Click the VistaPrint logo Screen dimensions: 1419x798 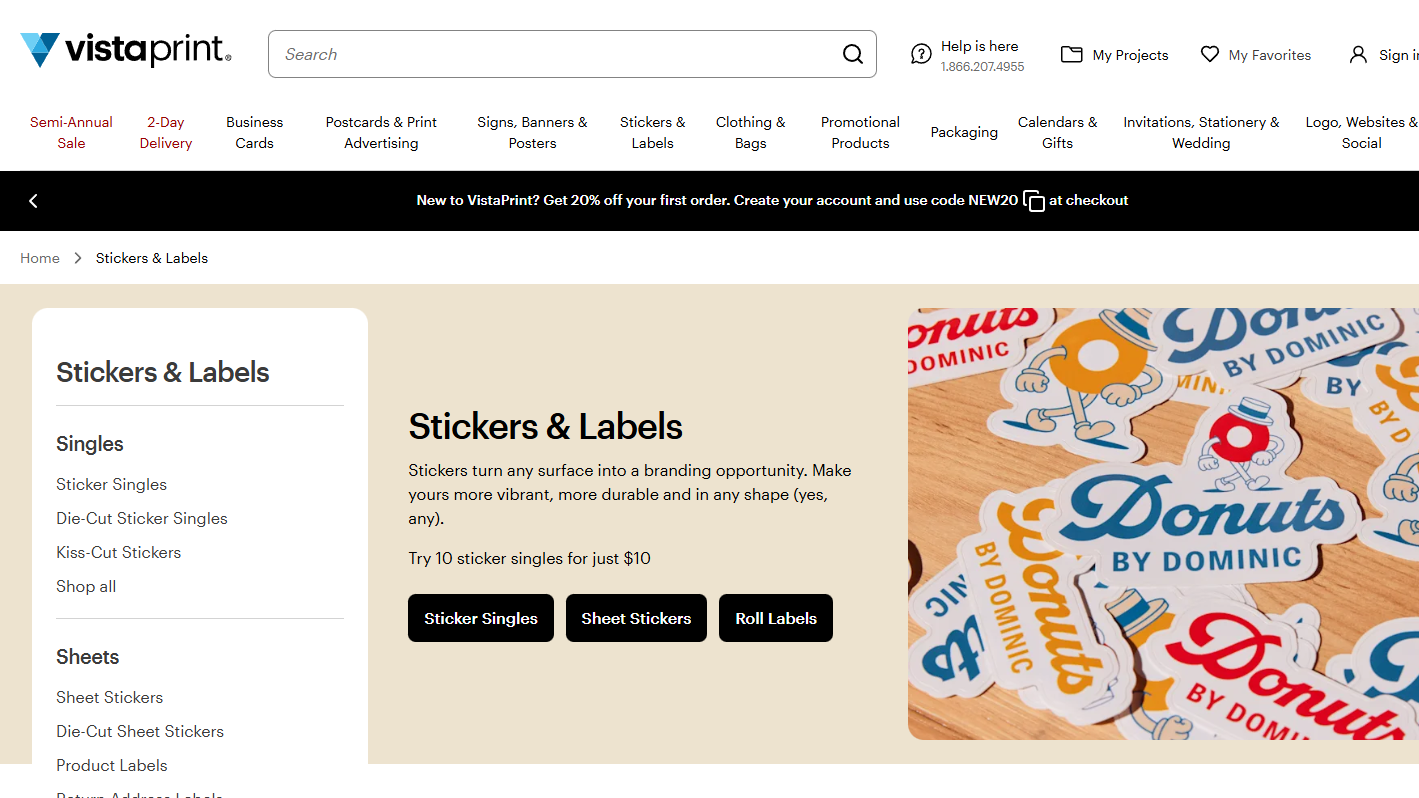[x=126, y=50]
